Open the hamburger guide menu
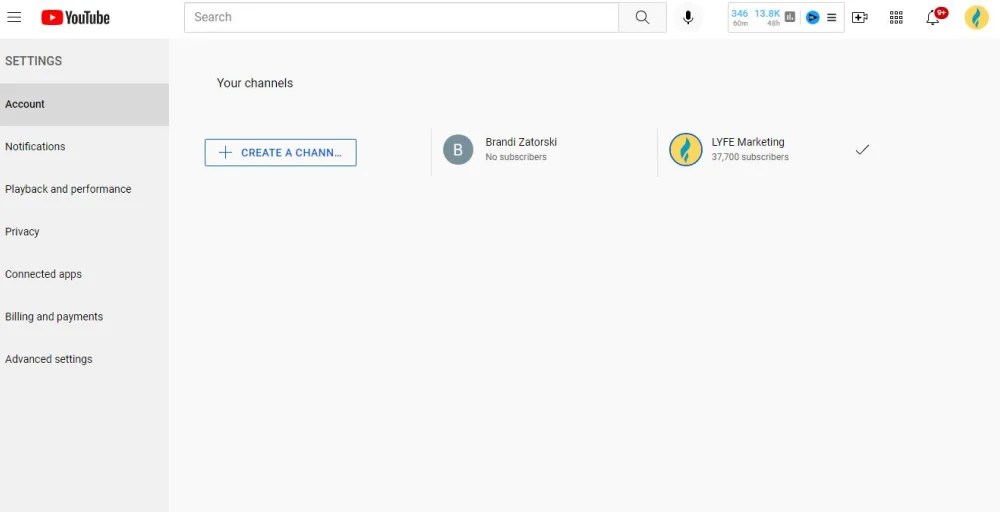The width and height of the screenshot is (1000, 512). 14,17
